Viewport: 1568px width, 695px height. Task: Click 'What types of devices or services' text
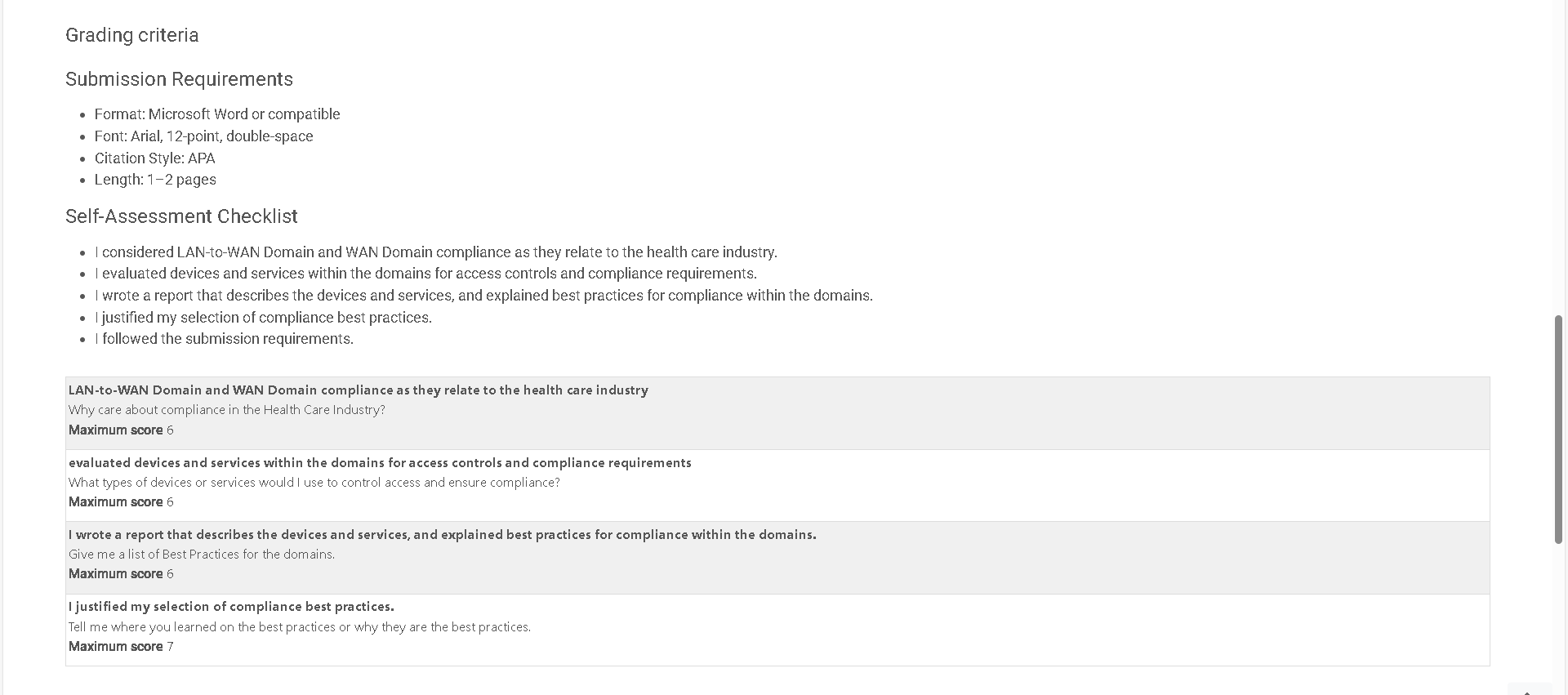(314, 483)
